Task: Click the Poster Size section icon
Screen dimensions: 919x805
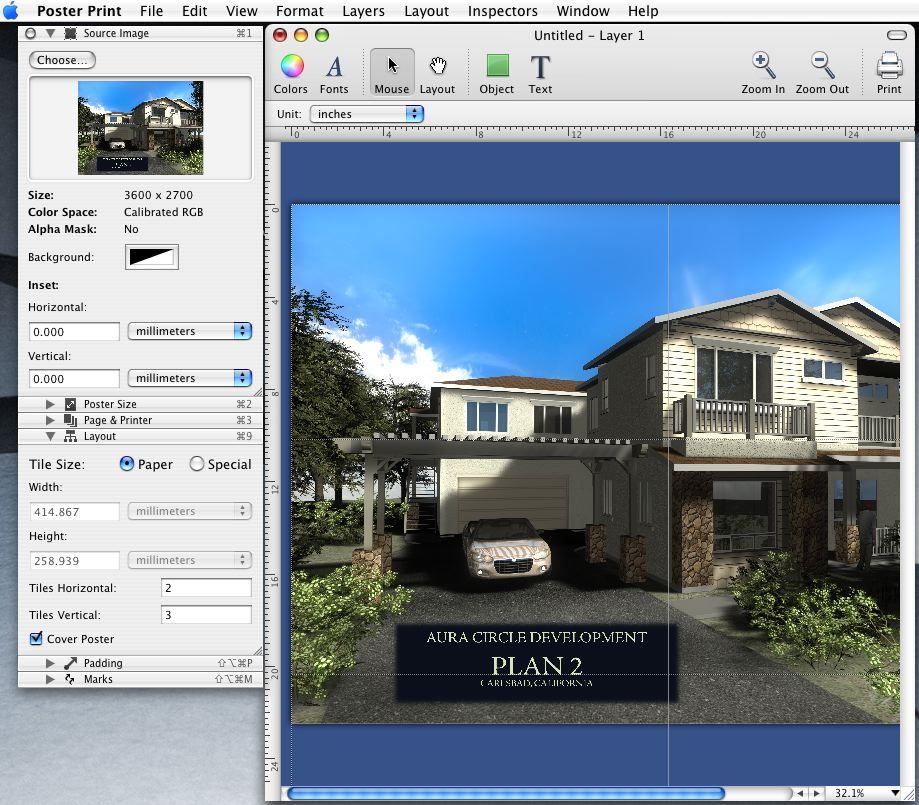Action: pos(70,404)
